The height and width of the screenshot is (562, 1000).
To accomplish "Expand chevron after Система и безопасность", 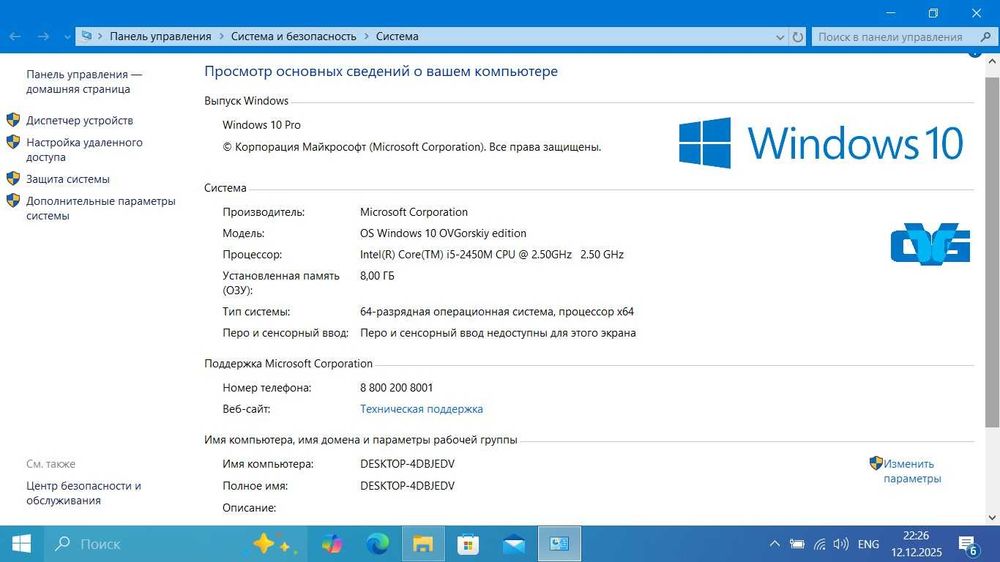I will pos(367,36).
